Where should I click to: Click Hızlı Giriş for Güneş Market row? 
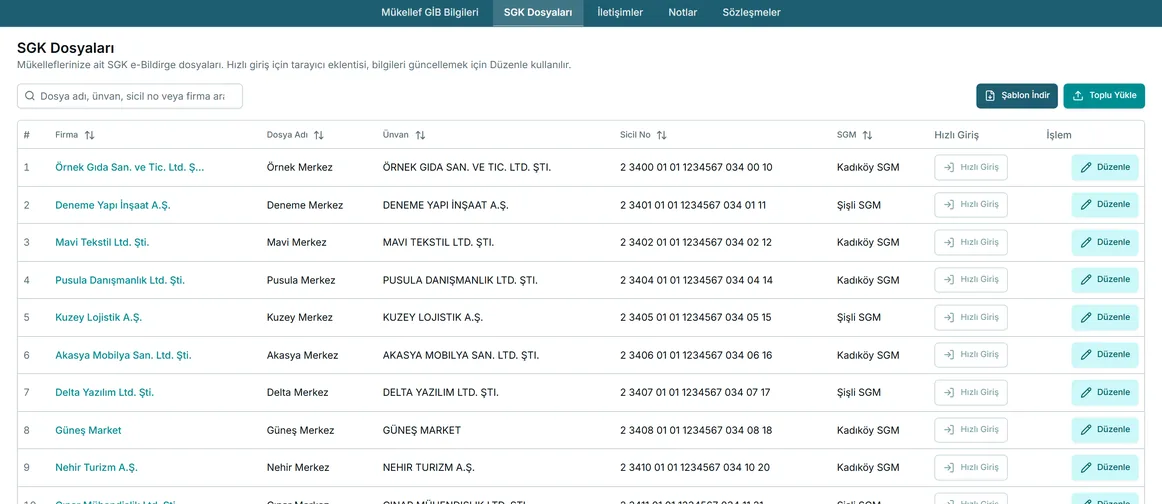pyautogui.click(x=971, y=430)
